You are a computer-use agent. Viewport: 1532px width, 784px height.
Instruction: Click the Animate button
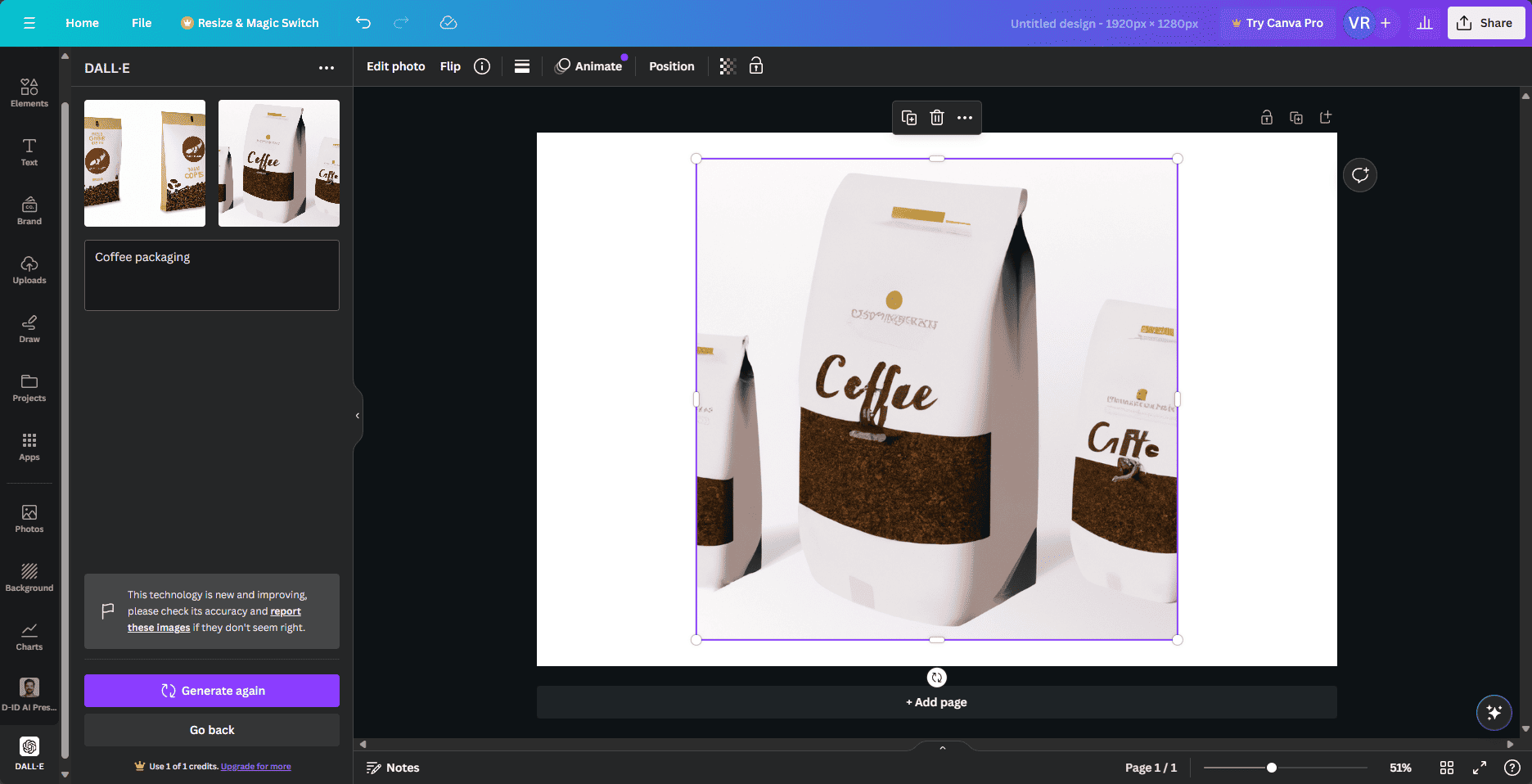[x=589, y=66]
